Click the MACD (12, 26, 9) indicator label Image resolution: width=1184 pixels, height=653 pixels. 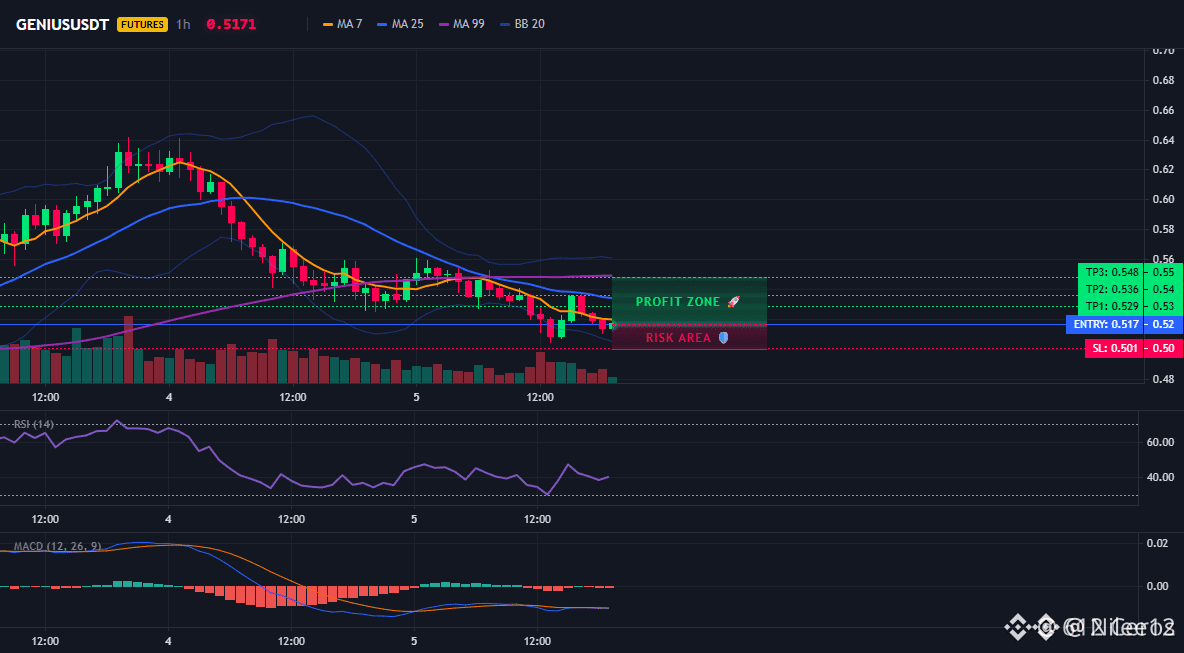tap(57, 546)
